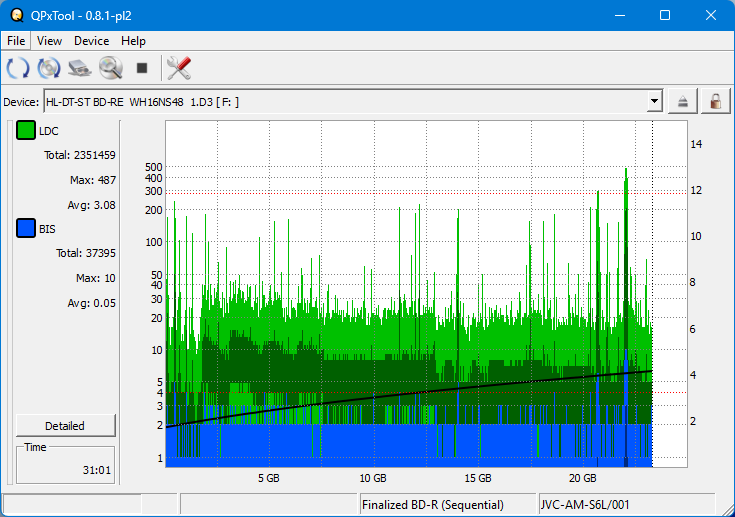Open the View menu
Image resolution: width=735 pixels, height=517 pixels.
[x=49, y=41]
